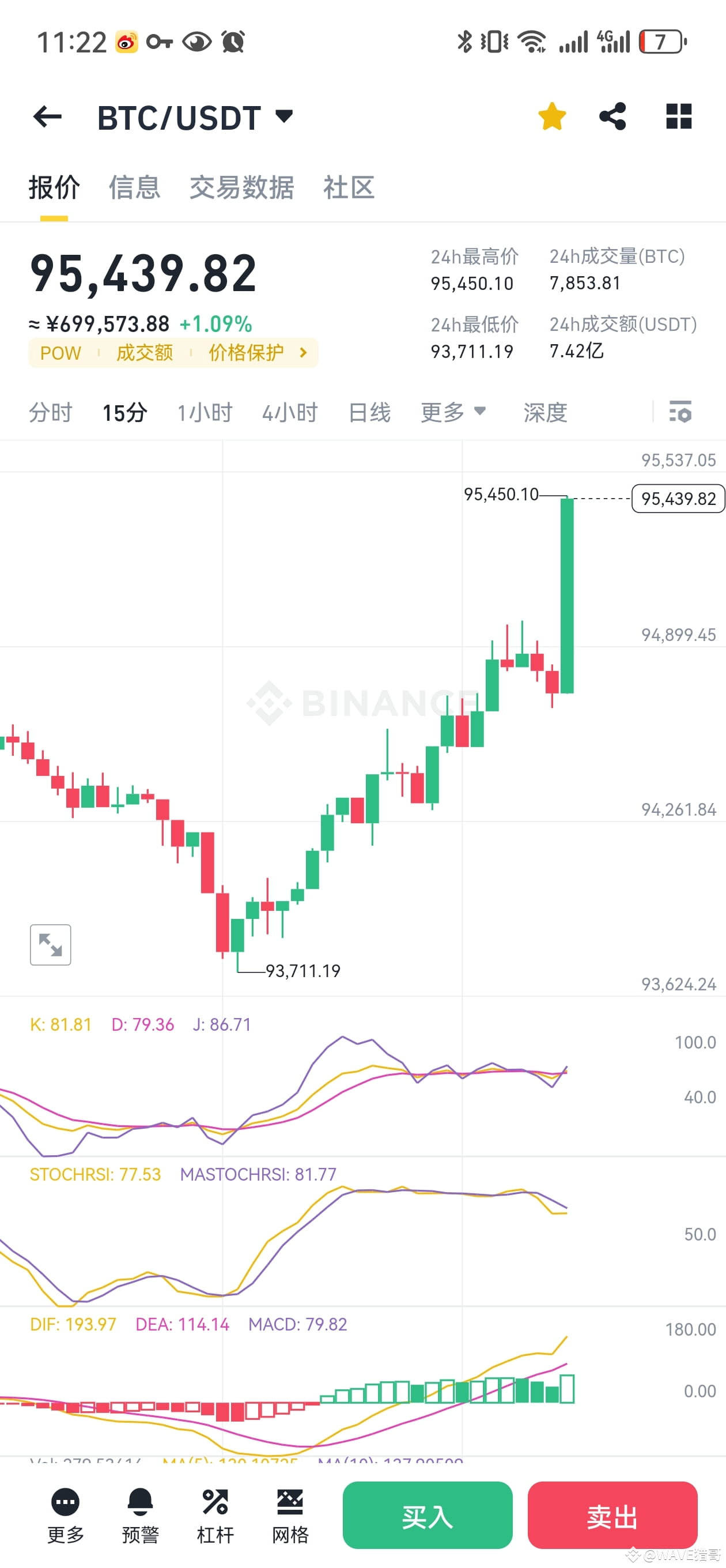Switch to the 信息 tab
The height and width of the screenshot is (1568, 726).
pyautogui.click(x=134, y=187)
